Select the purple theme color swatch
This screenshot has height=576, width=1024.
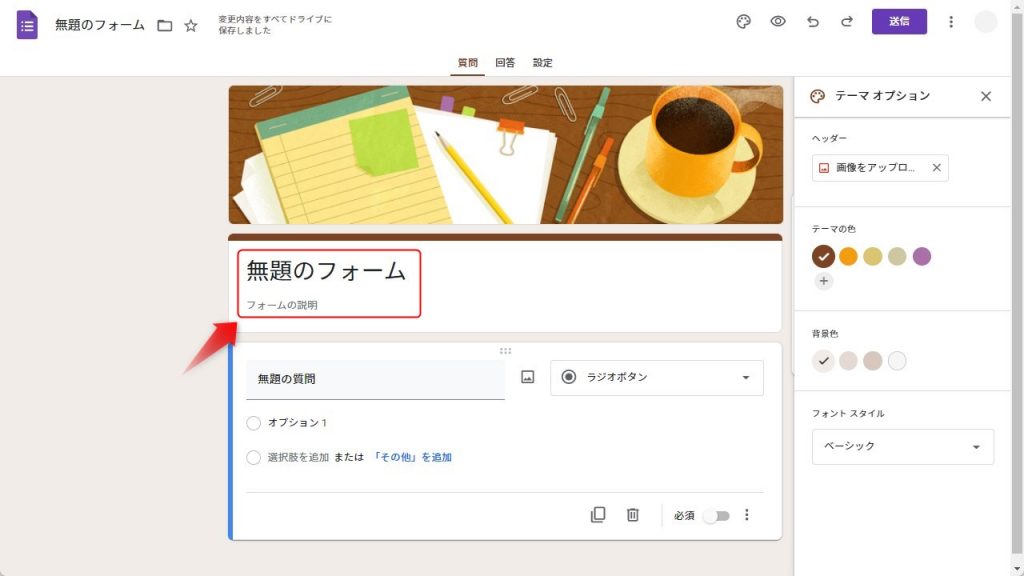click(921, 257)
